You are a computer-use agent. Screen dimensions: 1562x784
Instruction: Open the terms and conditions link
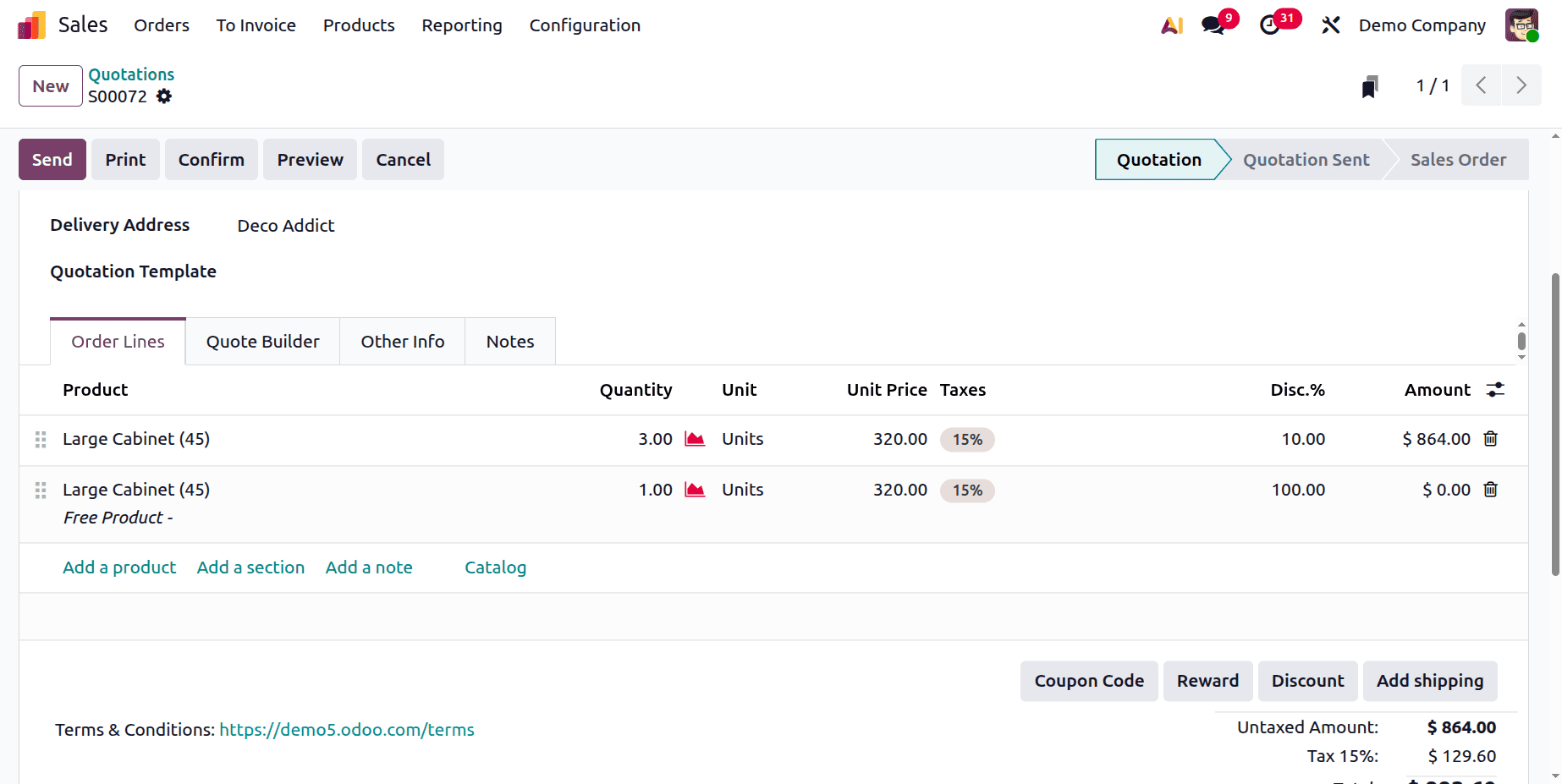[x=346, y=729]
